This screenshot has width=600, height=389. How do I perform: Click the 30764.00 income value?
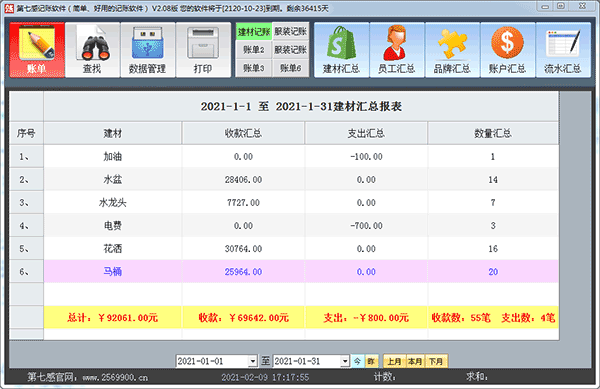coord(243,249)
